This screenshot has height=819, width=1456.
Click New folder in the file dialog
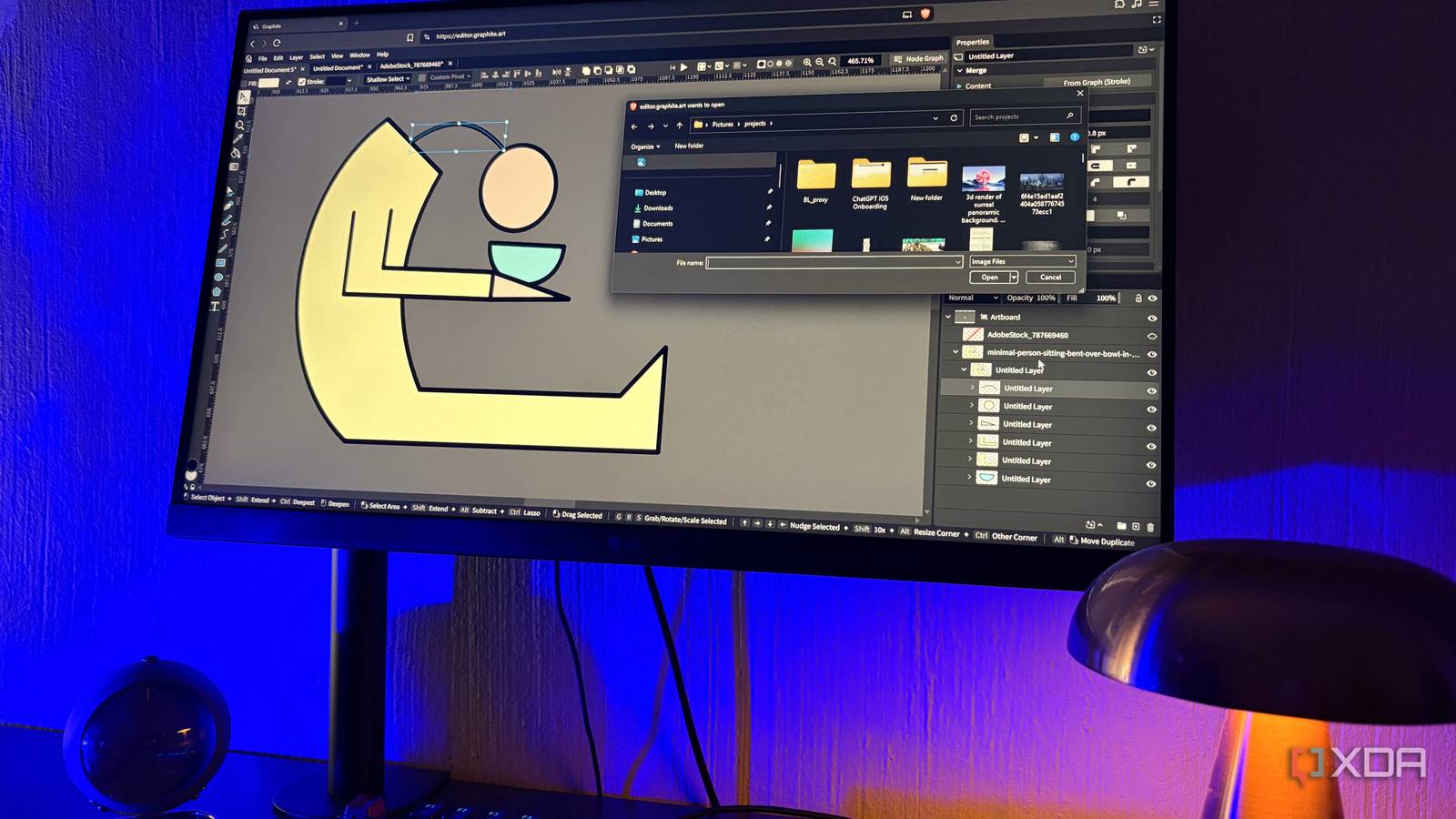[x=689, y=146]
